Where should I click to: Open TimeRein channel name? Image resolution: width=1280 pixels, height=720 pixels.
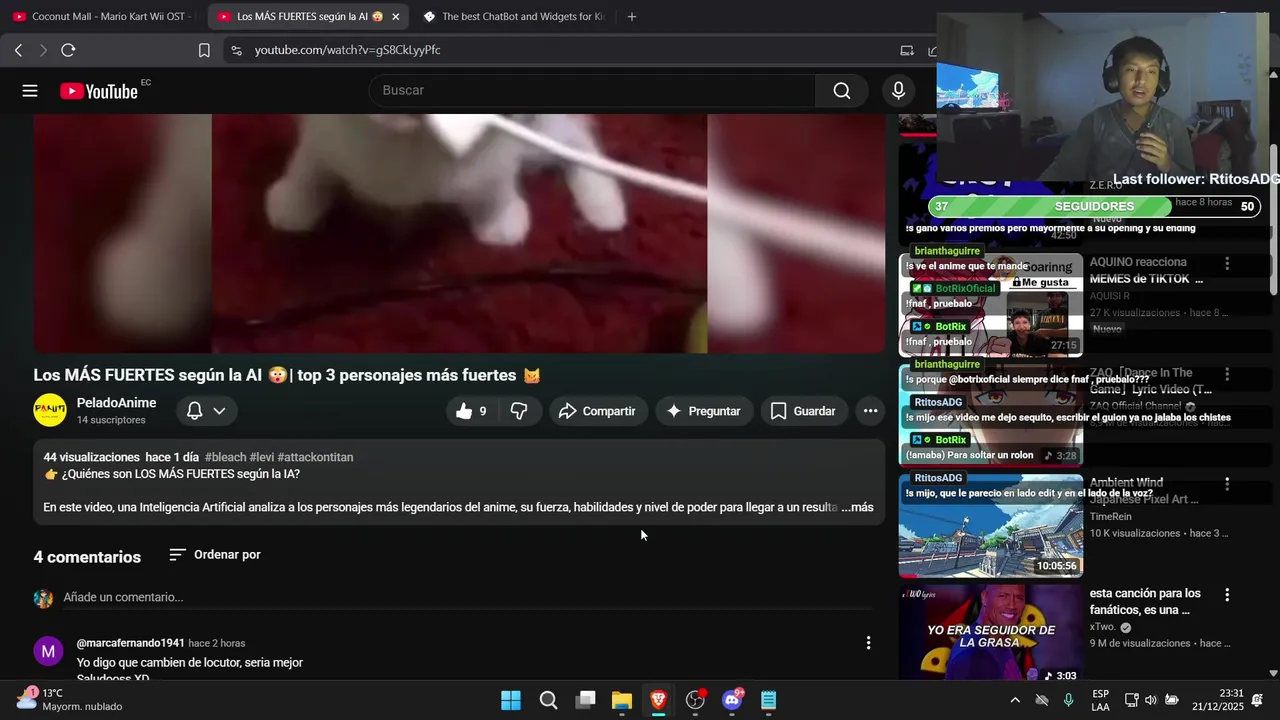(1111, 517)
